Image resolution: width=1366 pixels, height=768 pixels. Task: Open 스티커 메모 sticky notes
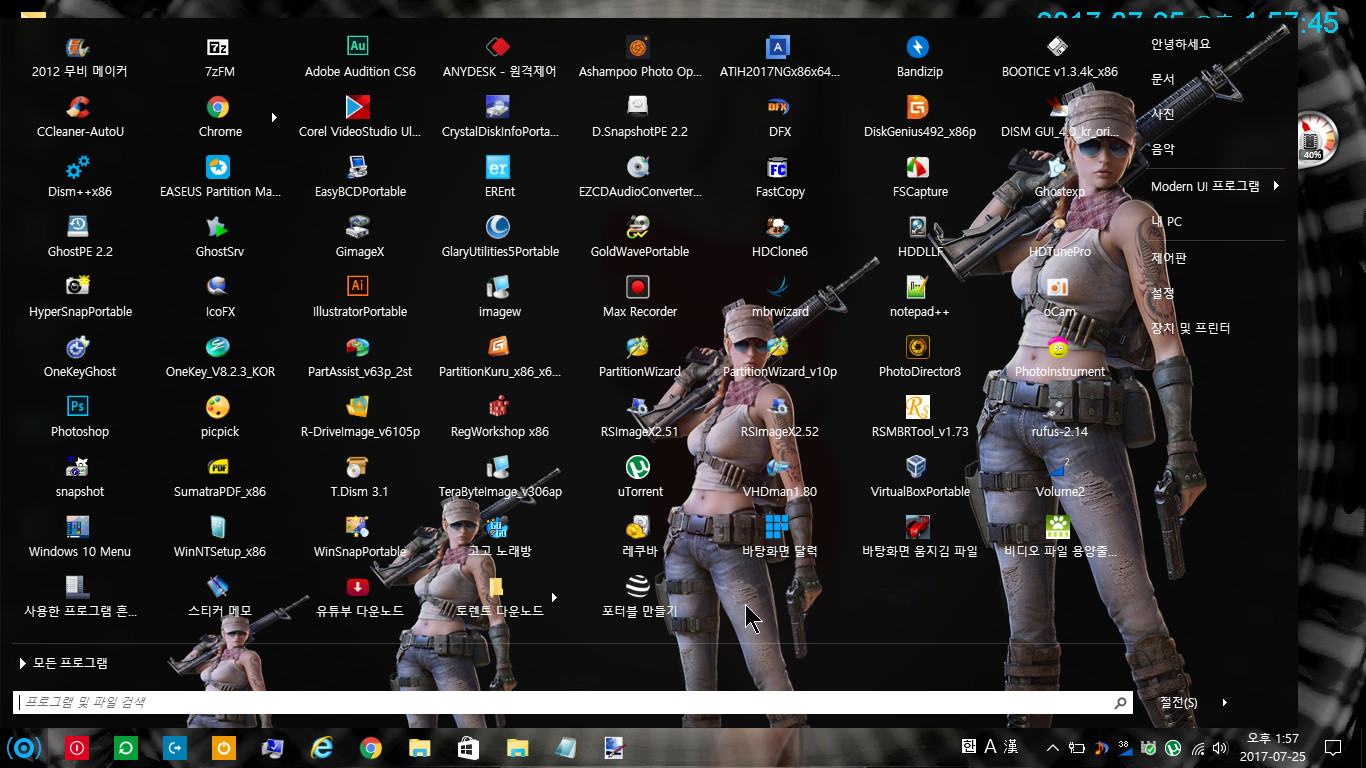[x=220, y=597]
